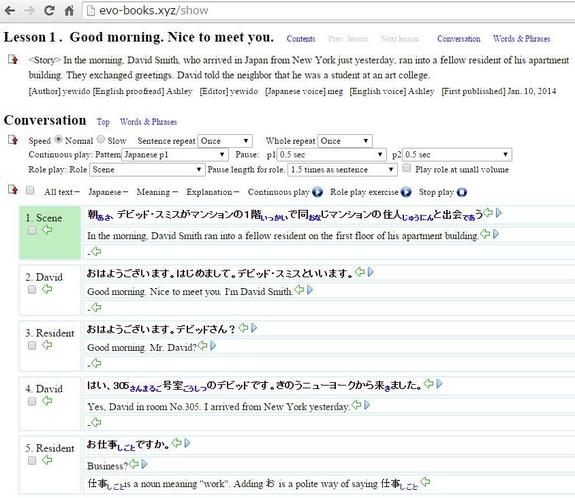Open Words & Phrases link in lesson header
575x498 pixels.
click(521, 39)
